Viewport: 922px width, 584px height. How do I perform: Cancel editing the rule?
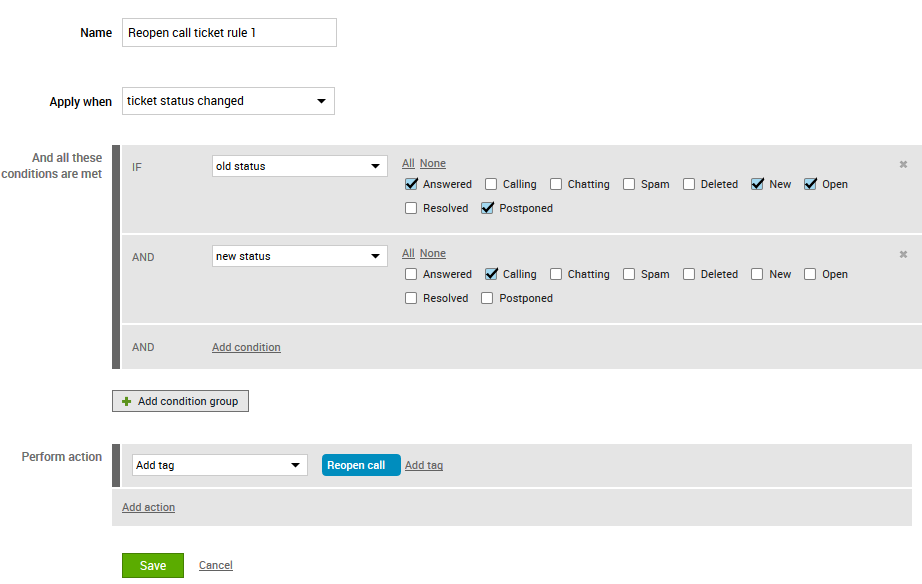pos(216,565)
